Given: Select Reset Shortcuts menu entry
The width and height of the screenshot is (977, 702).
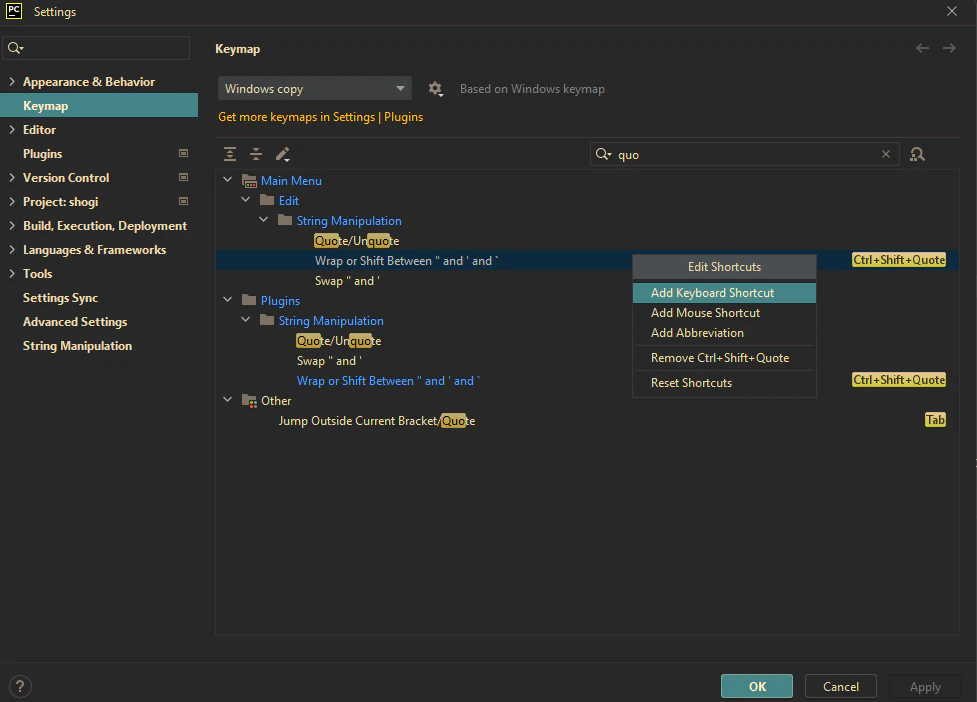Looking at the screenshot, I should click(724, 382).
